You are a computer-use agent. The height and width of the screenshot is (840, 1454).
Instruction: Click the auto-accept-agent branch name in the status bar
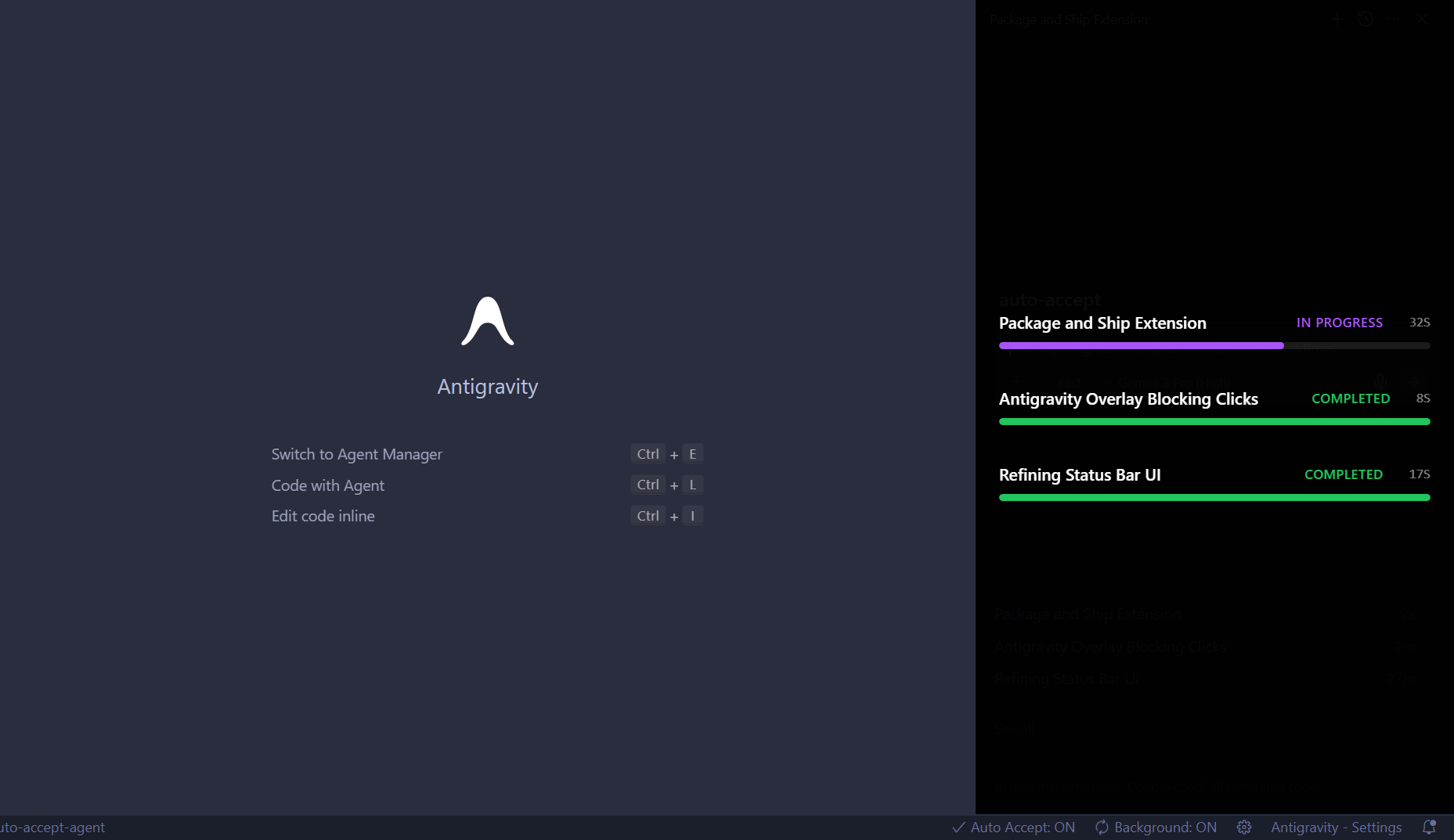click(x=52, y=827)
